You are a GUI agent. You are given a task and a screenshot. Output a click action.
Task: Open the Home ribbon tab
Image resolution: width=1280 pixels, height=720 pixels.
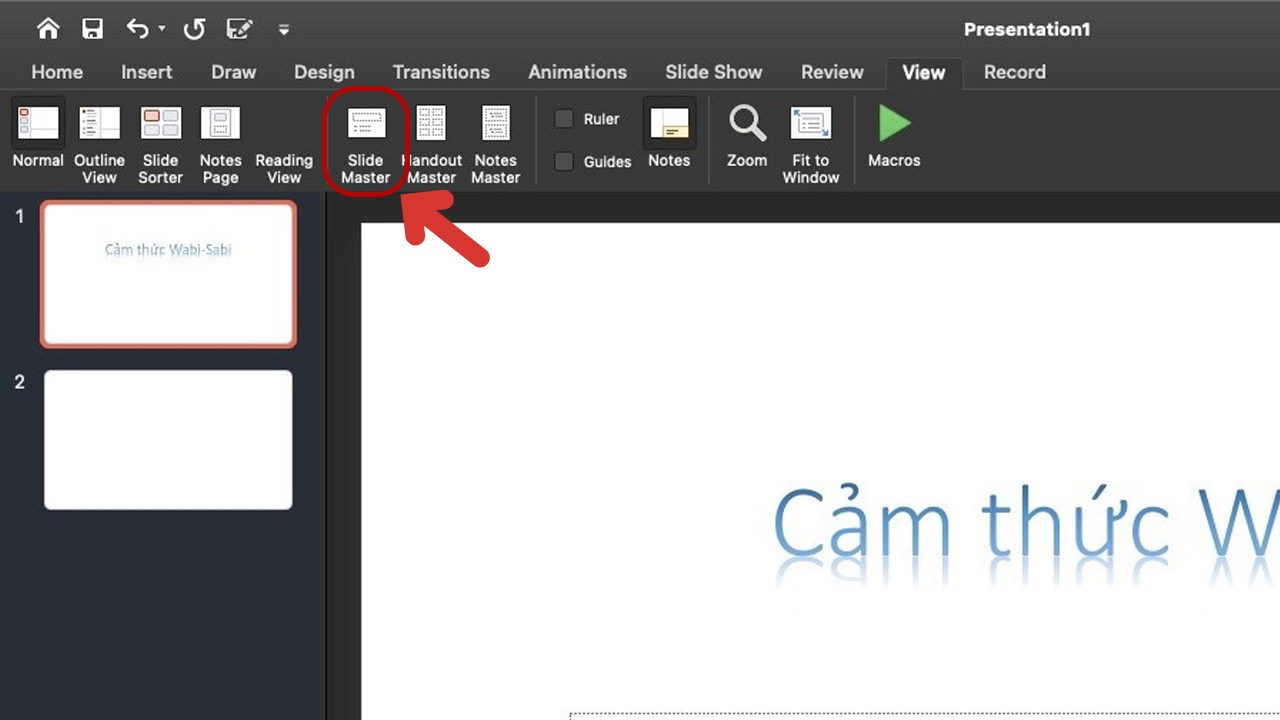[57, 72]
